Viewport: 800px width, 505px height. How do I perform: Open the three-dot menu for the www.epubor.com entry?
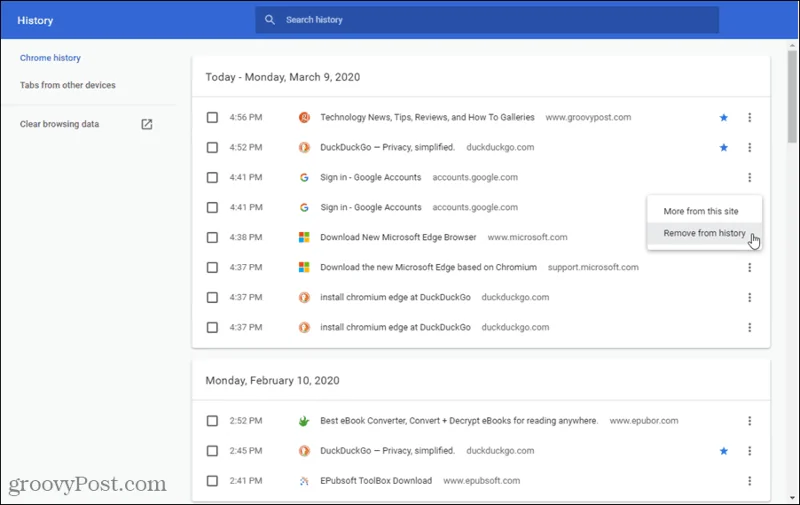tap(749, 421)
